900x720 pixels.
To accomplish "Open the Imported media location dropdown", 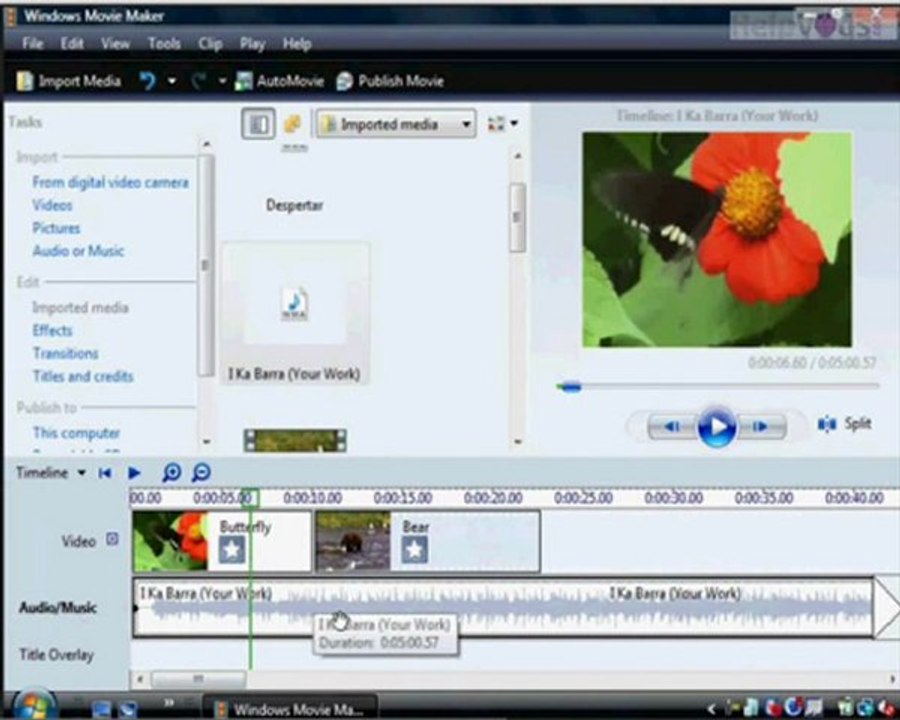I will [x=396, y=124].
